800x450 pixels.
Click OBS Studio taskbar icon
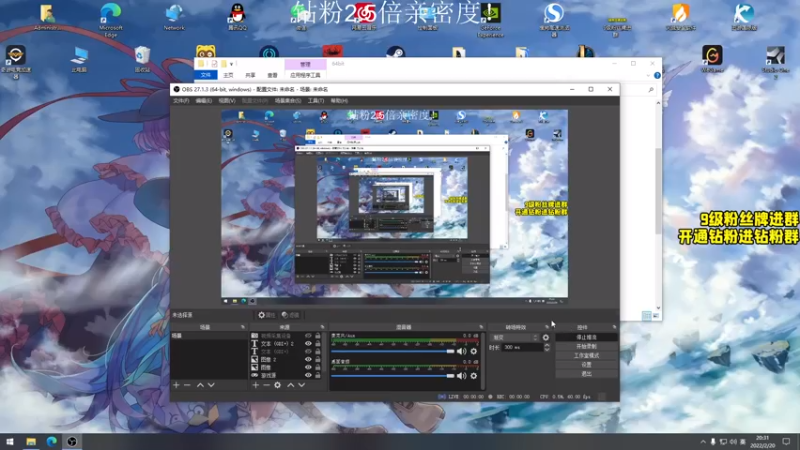tap(72, 442)
